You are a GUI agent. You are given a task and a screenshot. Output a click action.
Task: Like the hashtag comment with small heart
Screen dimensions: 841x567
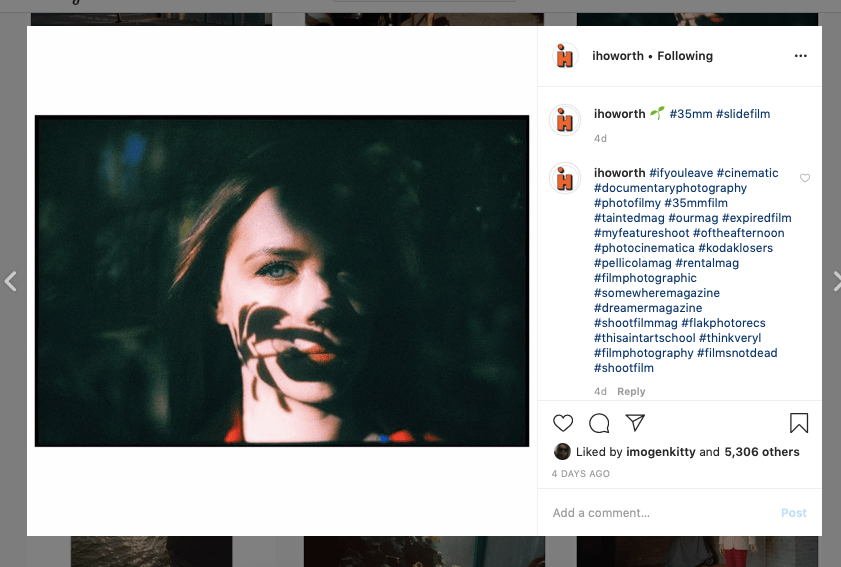click(x=805, y=178)
